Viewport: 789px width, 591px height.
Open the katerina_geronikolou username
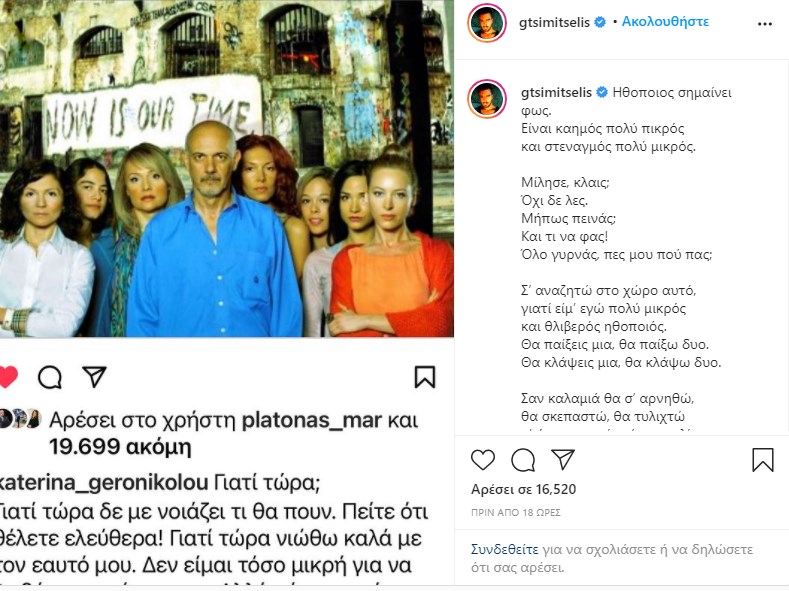click(x=103, y=483)
